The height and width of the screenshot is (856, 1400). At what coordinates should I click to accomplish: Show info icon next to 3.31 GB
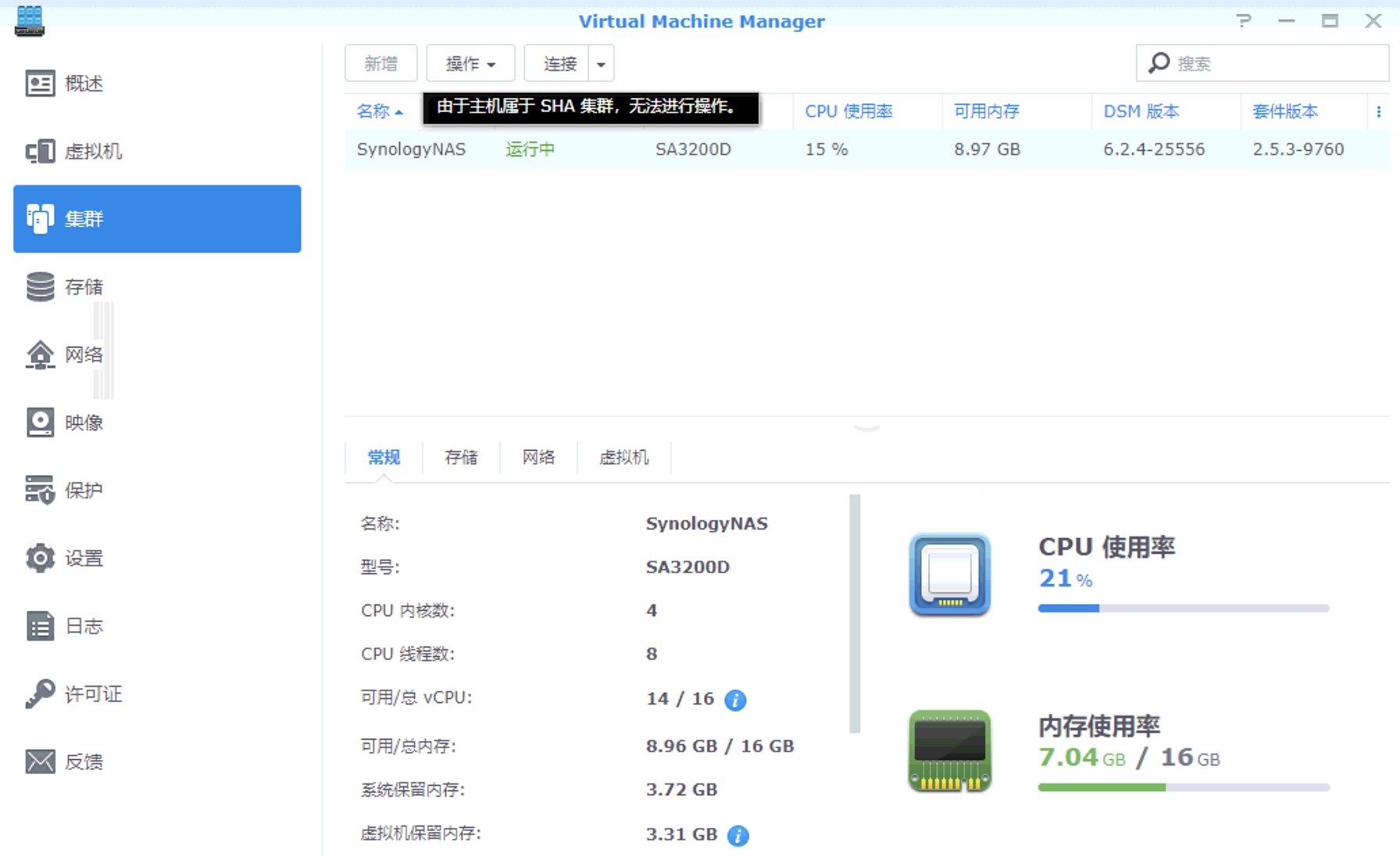738,836
